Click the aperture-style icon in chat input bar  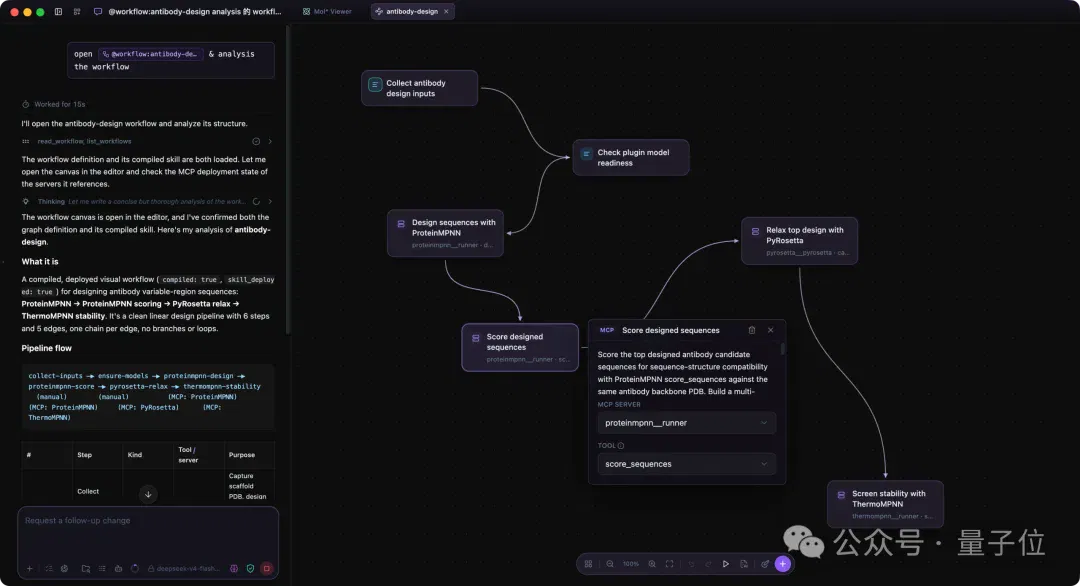pos(65,569)
